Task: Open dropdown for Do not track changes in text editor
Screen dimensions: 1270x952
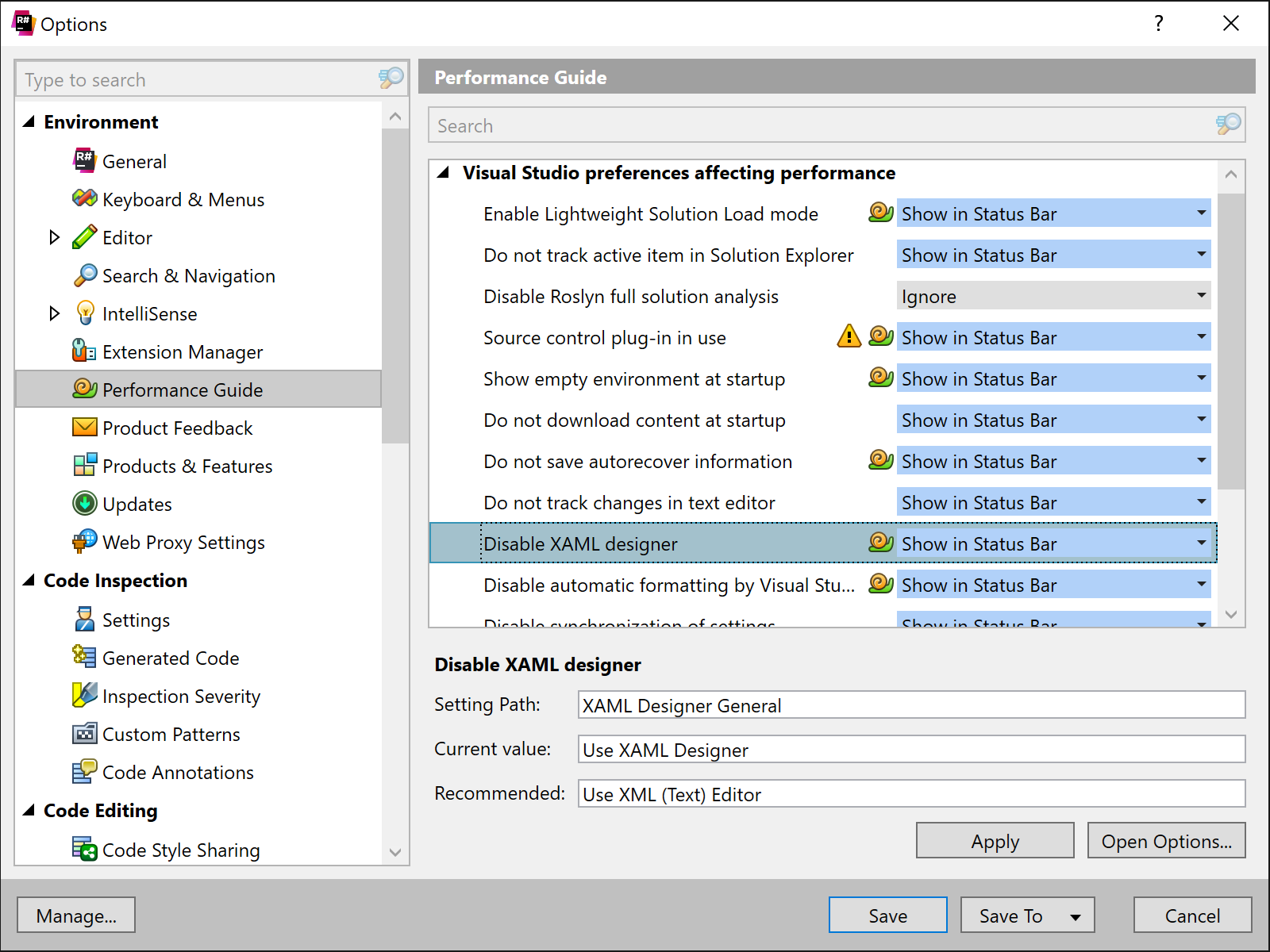Action: [1202, 501]
